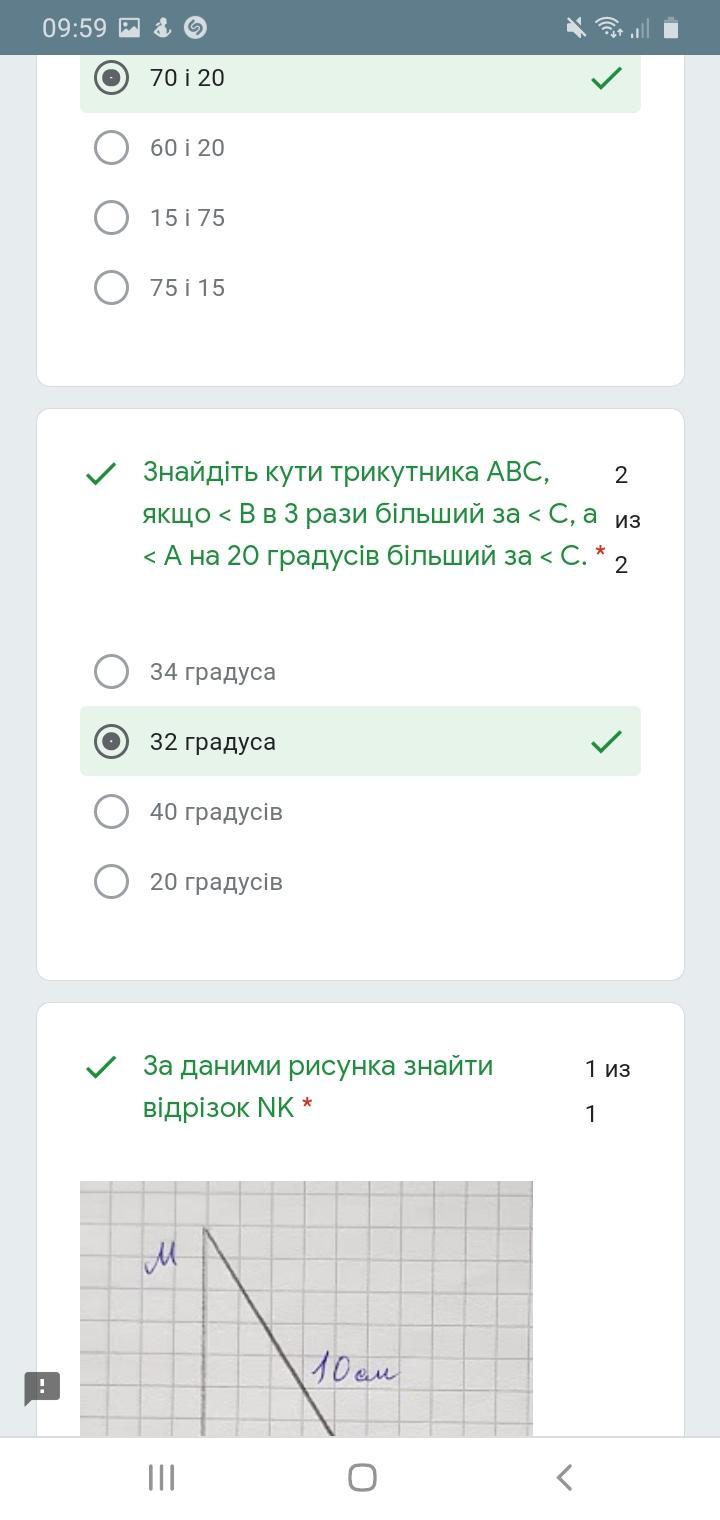Select the "32 градуса" option

point(360,742)
